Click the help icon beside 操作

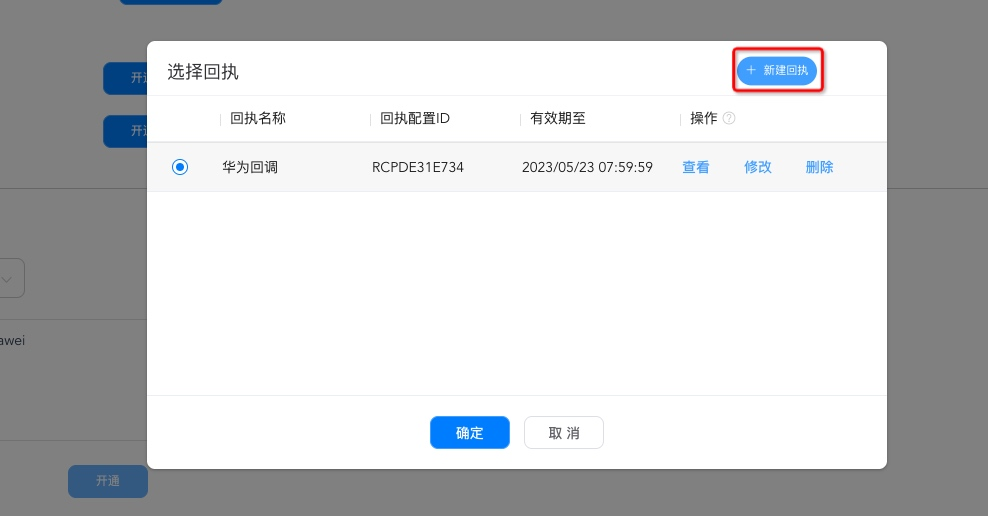click(x=729, y=118)
